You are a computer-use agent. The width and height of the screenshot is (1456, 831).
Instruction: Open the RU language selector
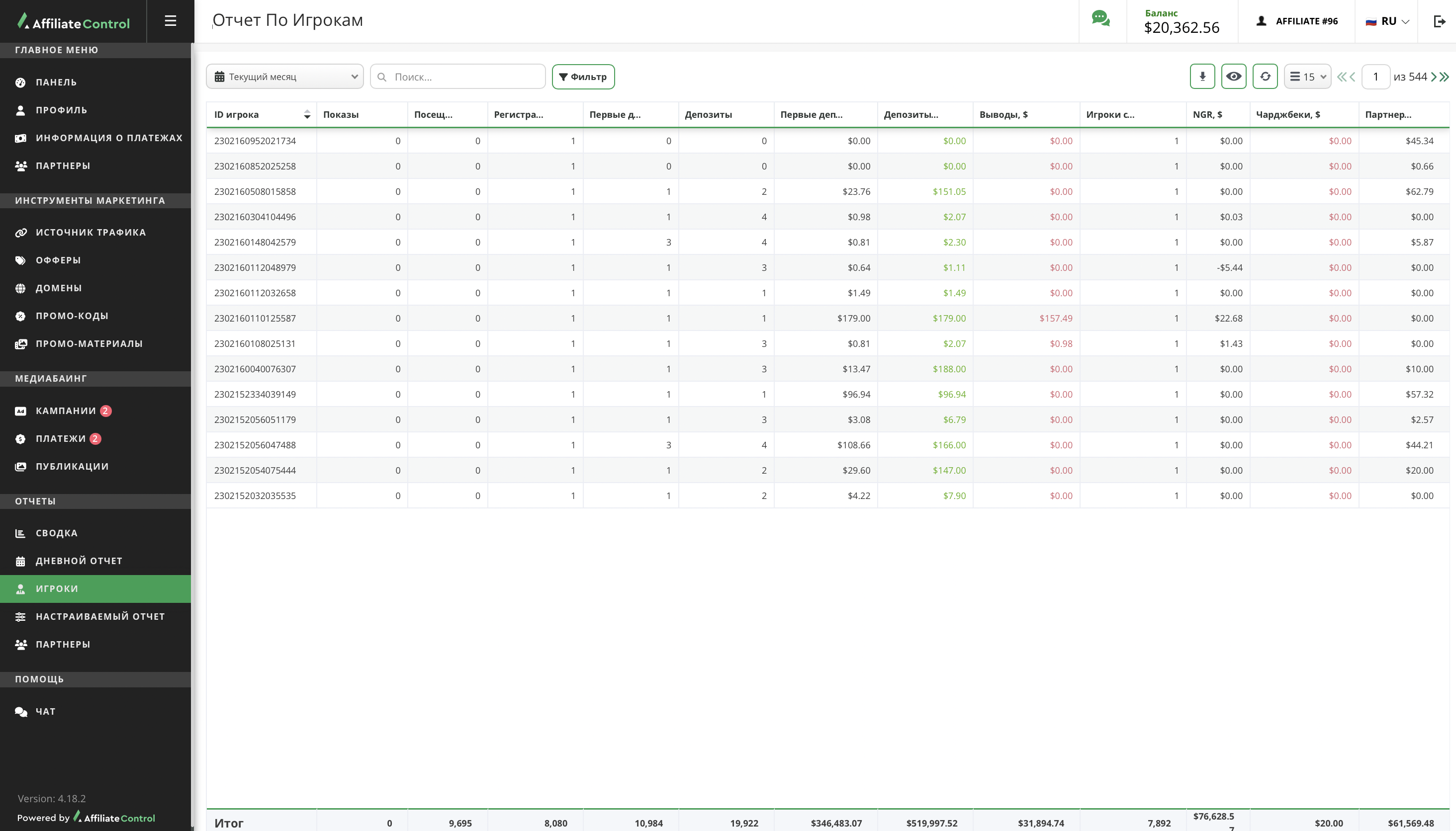1387,21
